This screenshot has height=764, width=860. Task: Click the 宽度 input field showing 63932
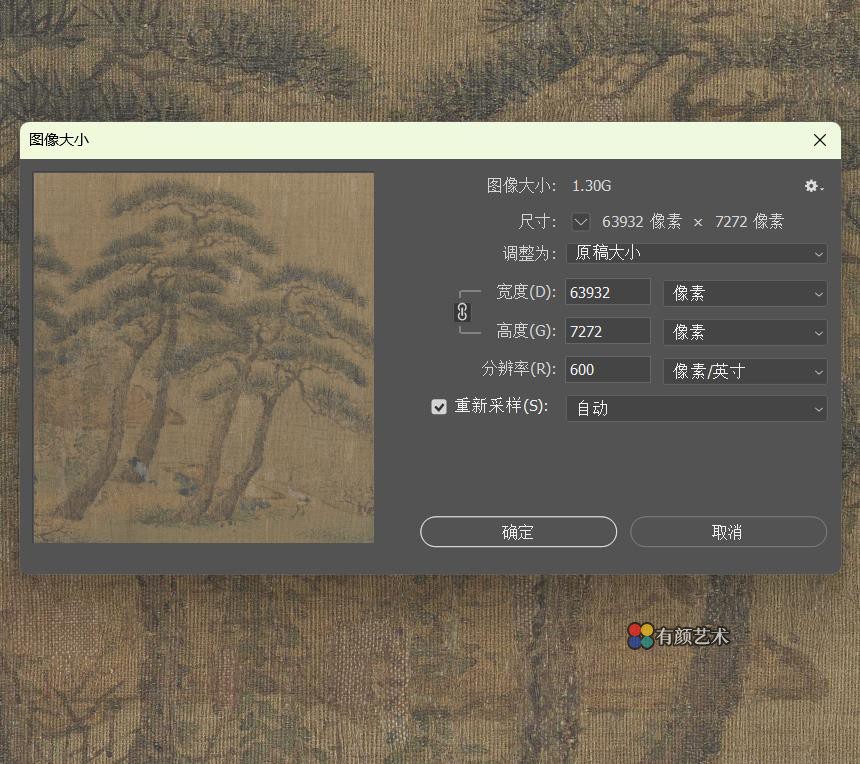(608, 292)
